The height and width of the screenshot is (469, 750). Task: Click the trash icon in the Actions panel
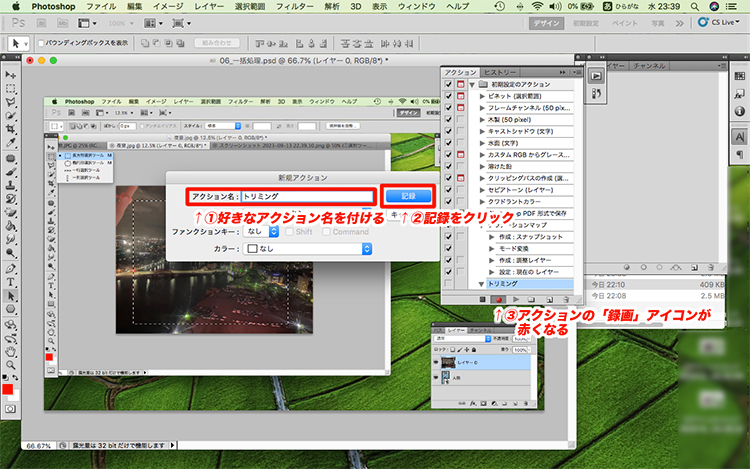pos(566,299)
